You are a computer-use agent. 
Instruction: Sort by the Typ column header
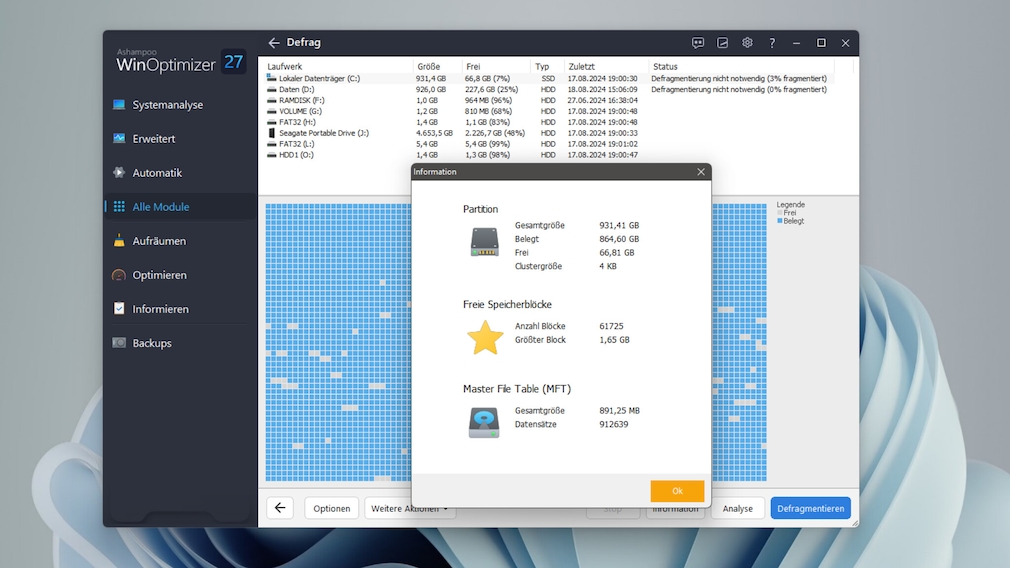[542, 66]
